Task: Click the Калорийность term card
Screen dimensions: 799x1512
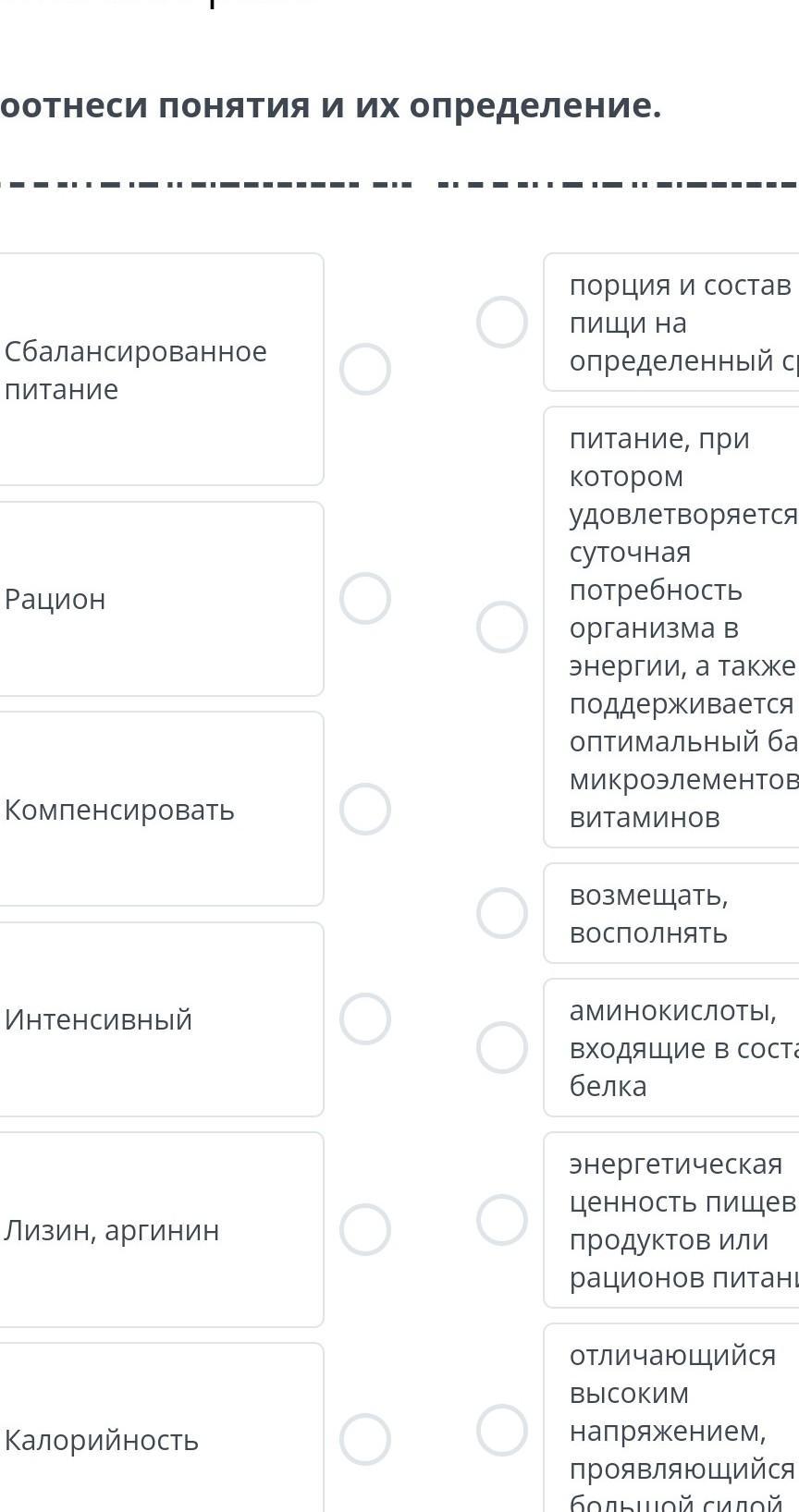Action: 157,1440
